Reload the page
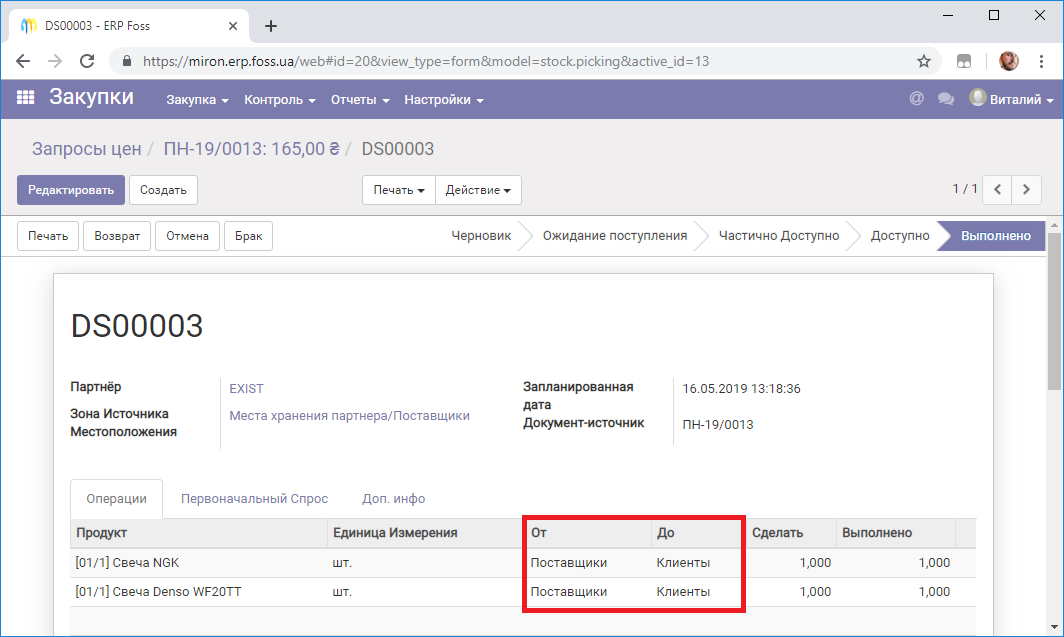1064x637 pixels. (x=87, y=61)
